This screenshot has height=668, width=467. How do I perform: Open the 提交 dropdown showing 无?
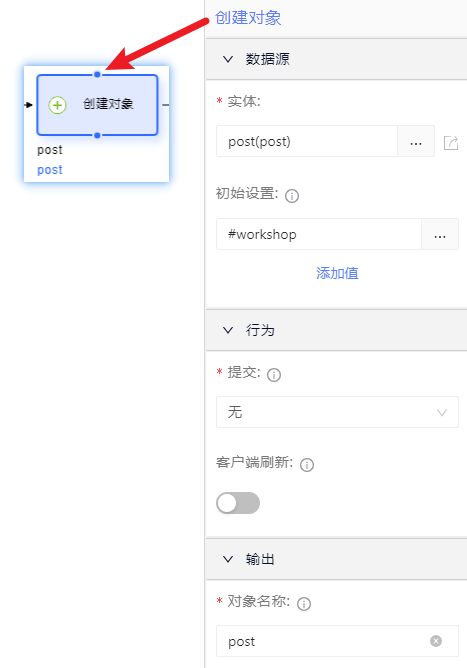(x=337, y=412)
